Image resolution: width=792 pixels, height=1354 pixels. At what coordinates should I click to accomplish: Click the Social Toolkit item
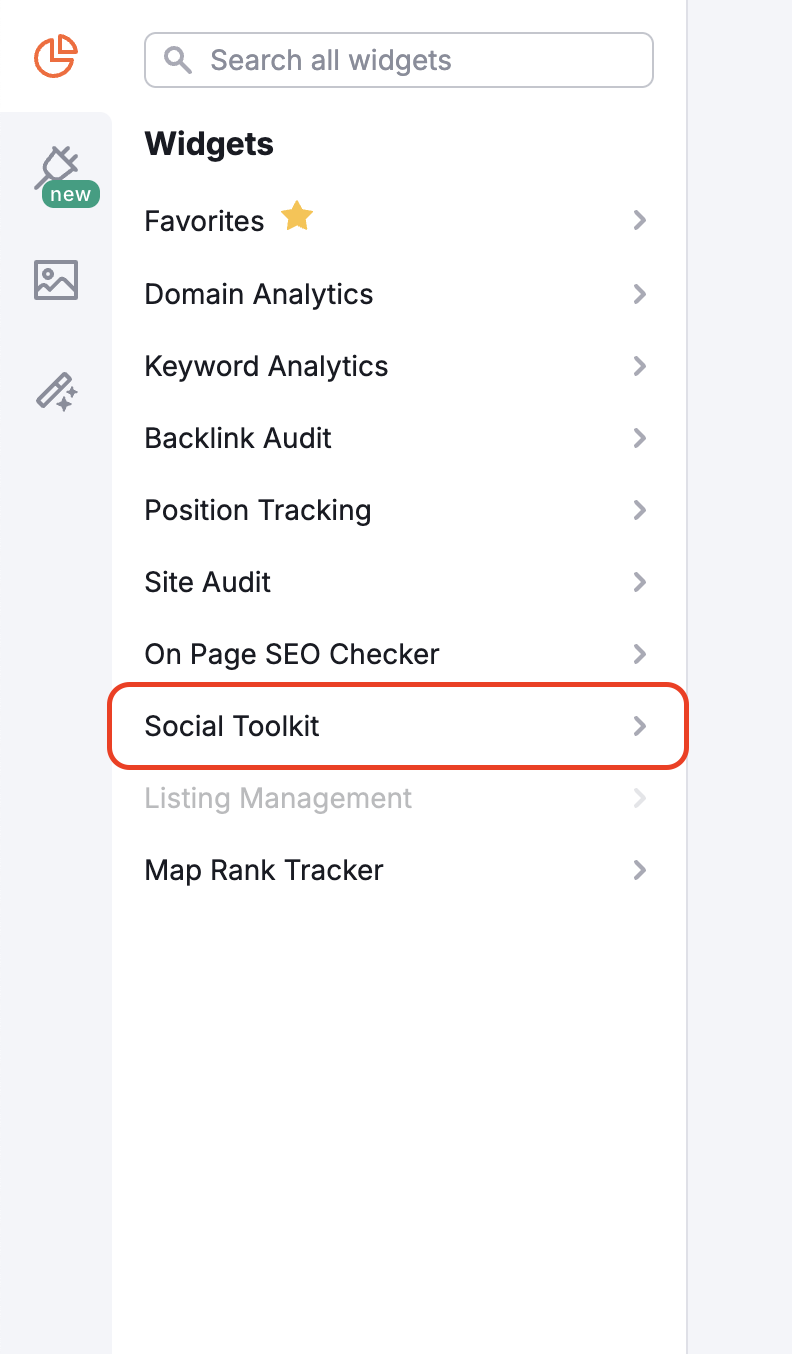pyautogui.click(x=231, y=727)
